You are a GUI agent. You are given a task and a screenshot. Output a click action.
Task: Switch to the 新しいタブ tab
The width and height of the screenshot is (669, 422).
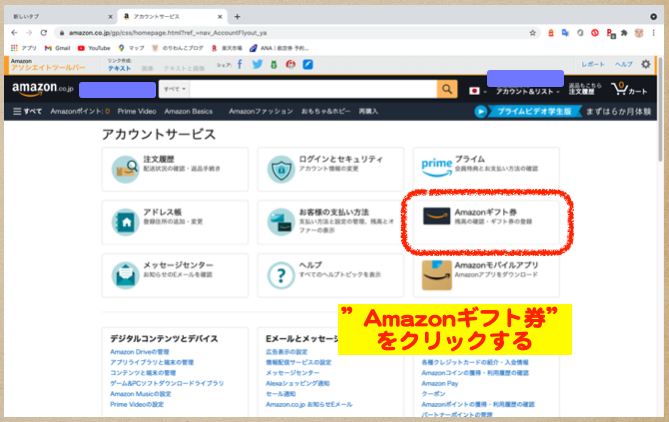(x=60, y=17)
